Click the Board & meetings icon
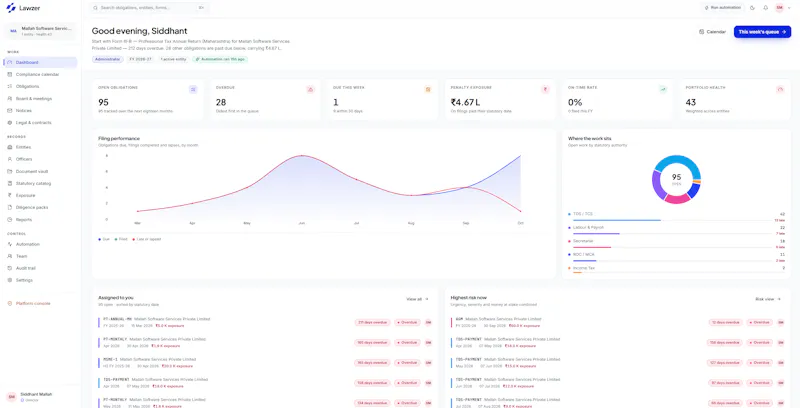The image size is (800, 408). tap(10, 98)
